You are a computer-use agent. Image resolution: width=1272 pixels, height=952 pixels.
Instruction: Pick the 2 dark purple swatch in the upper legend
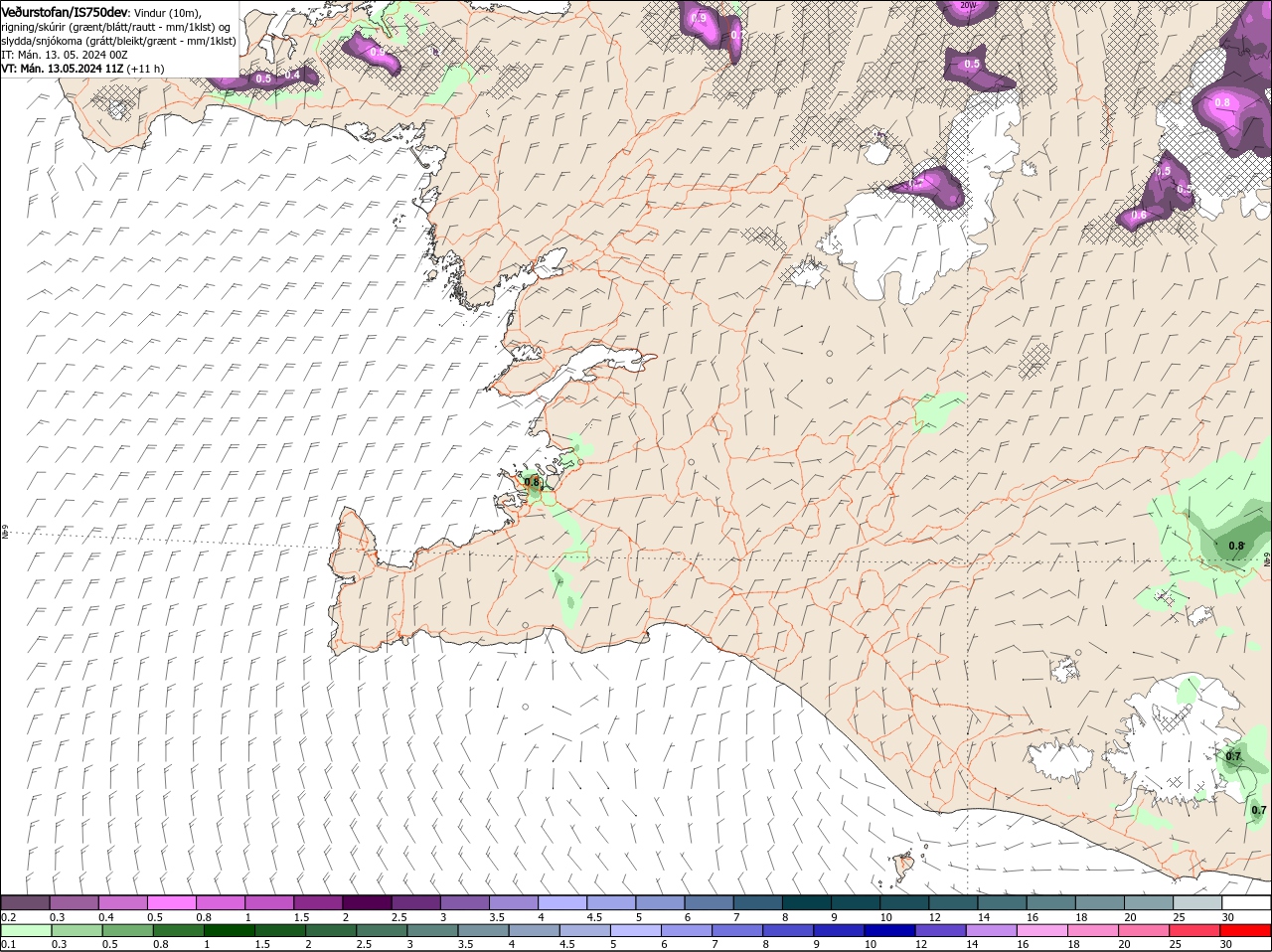(x=367, y=902)
